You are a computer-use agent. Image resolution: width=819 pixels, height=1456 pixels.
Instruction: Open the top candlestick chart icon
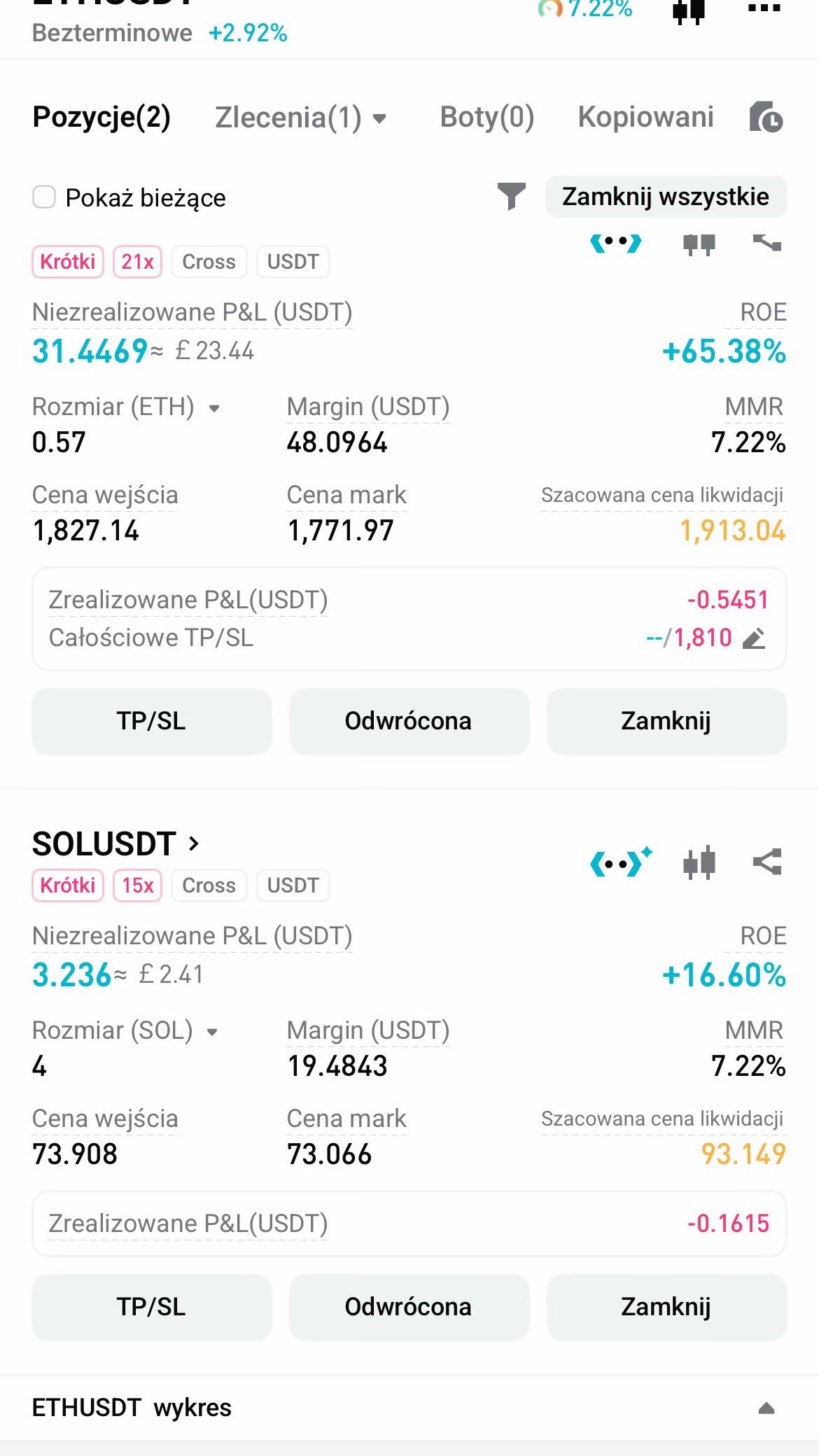(688, 10)
